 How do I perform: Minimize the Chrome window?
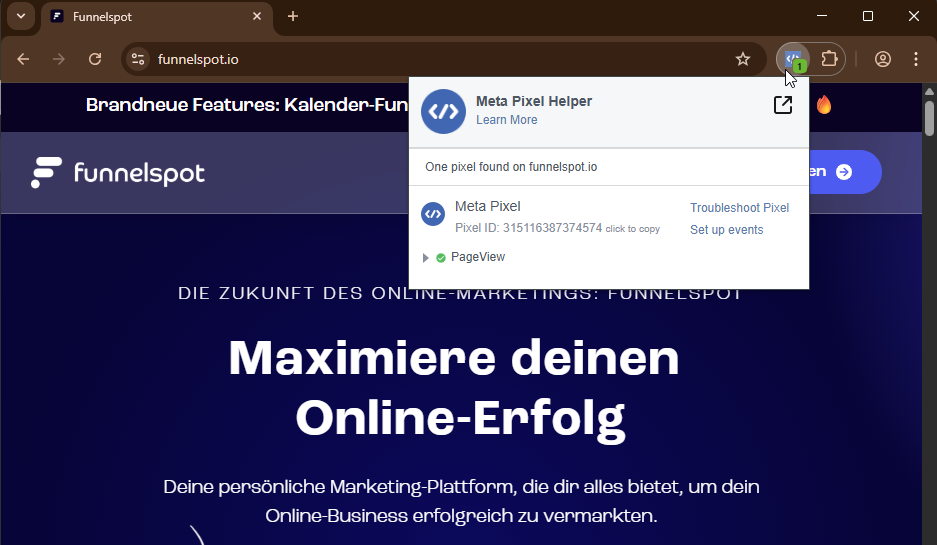click(822, 16)
